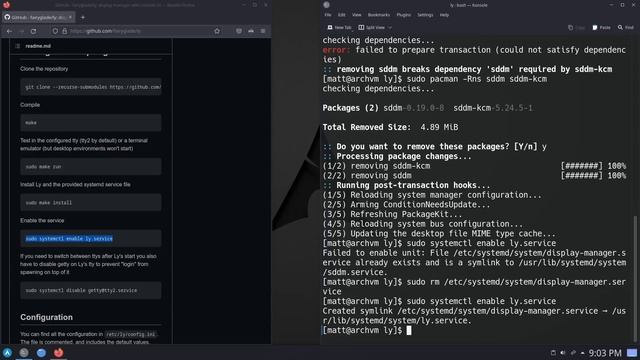Click 'Total Removed Size: 4.89 MiB' text
640x360 pixels.
(x=390, y=127)
